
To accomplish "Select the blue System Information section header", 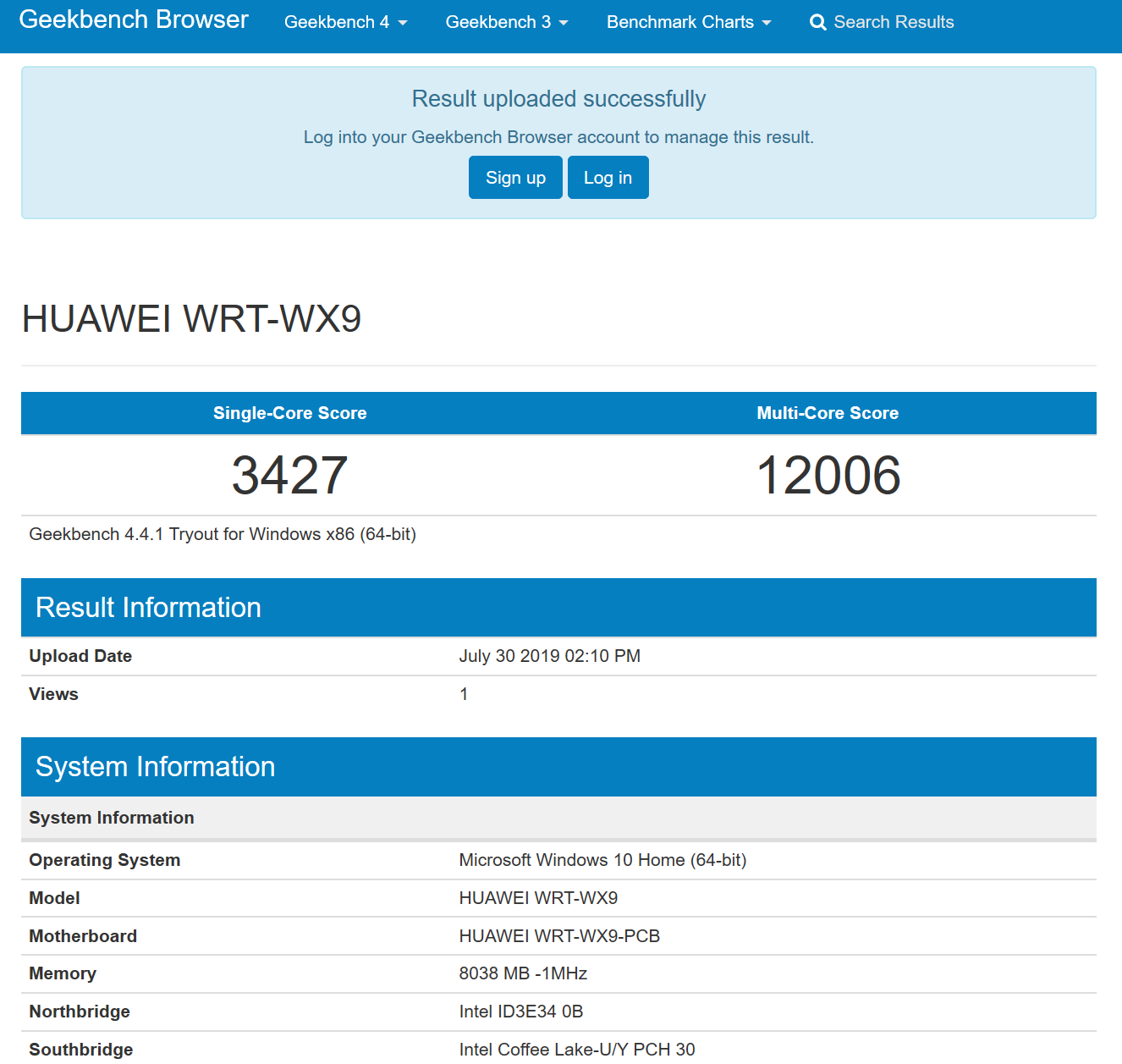I will click(558, 767).
